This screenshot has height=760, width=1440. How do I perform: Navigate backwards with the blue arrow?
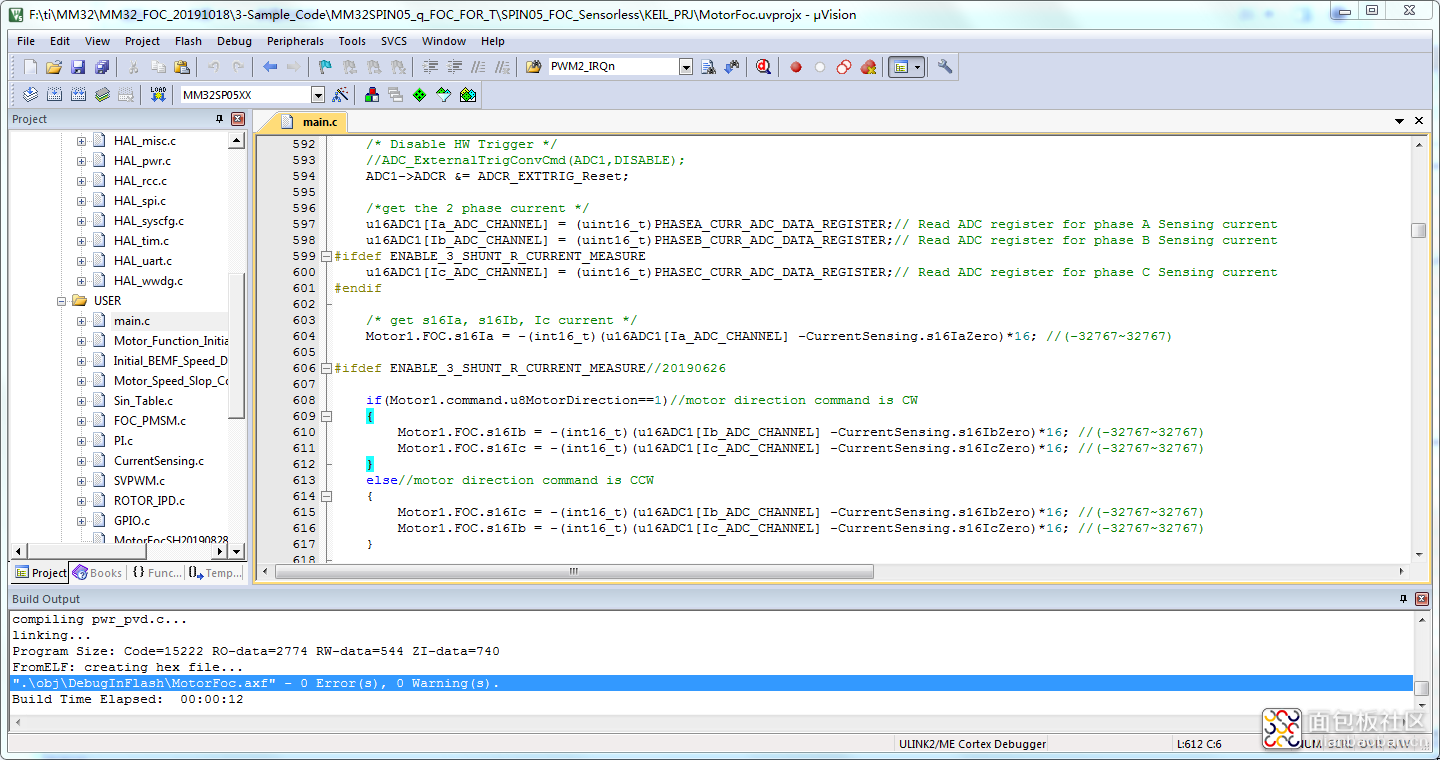tap(270, 67)
